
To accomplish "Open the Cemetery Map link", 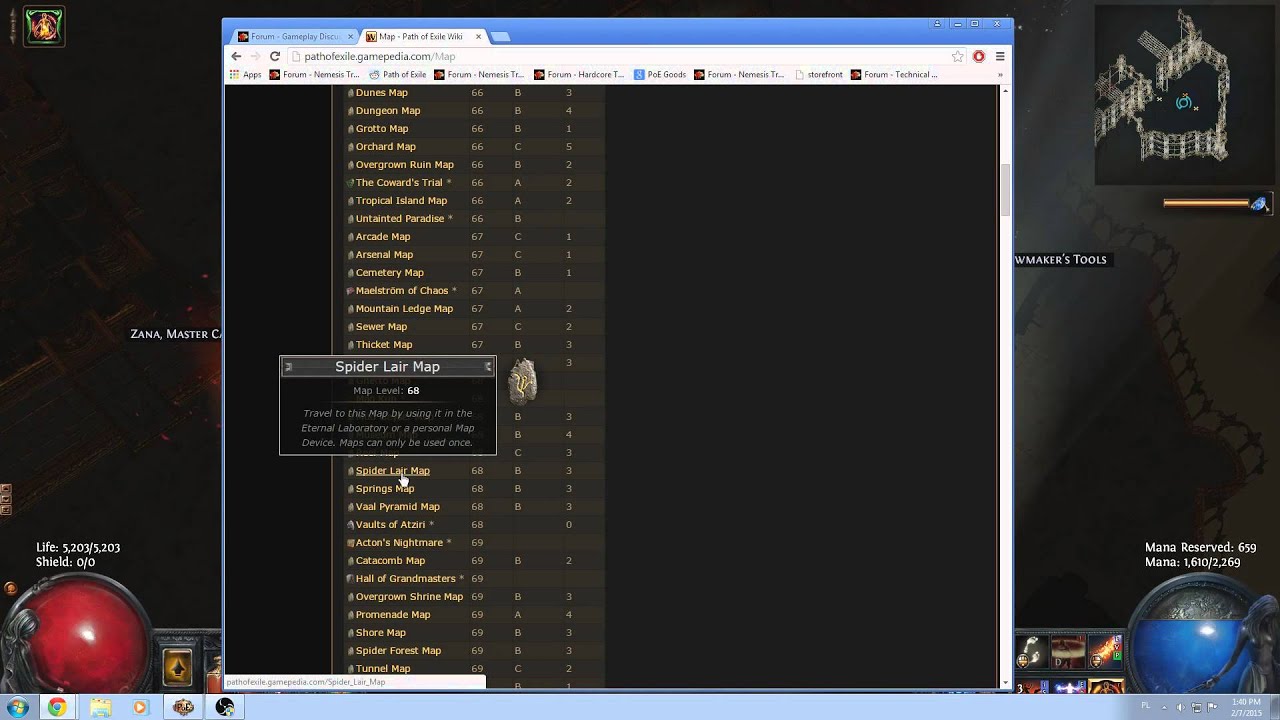I will [390, 273].
